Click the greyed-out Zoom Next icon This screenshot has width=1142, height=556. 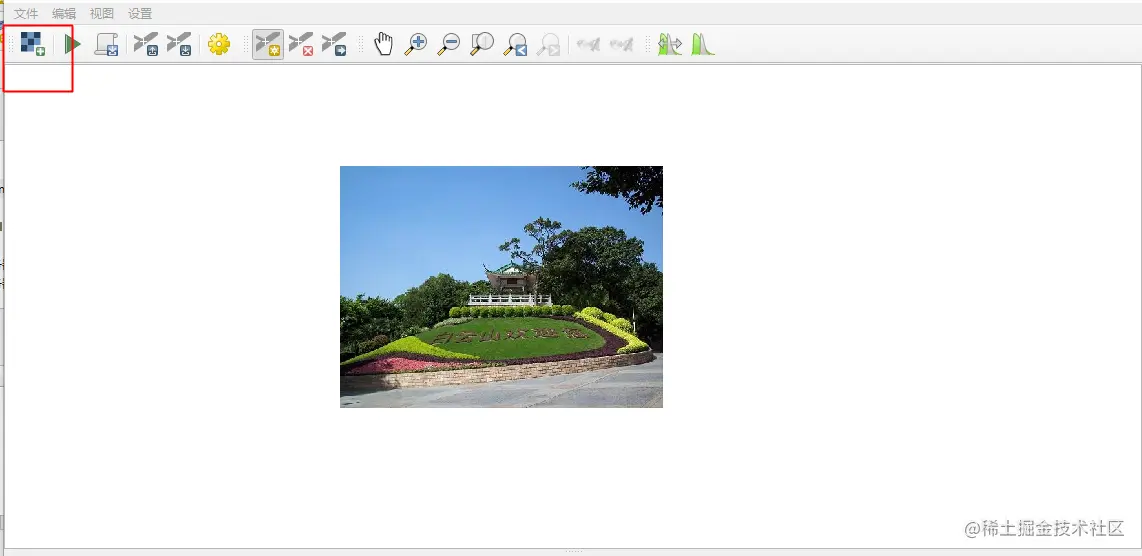tap(548, 44)
